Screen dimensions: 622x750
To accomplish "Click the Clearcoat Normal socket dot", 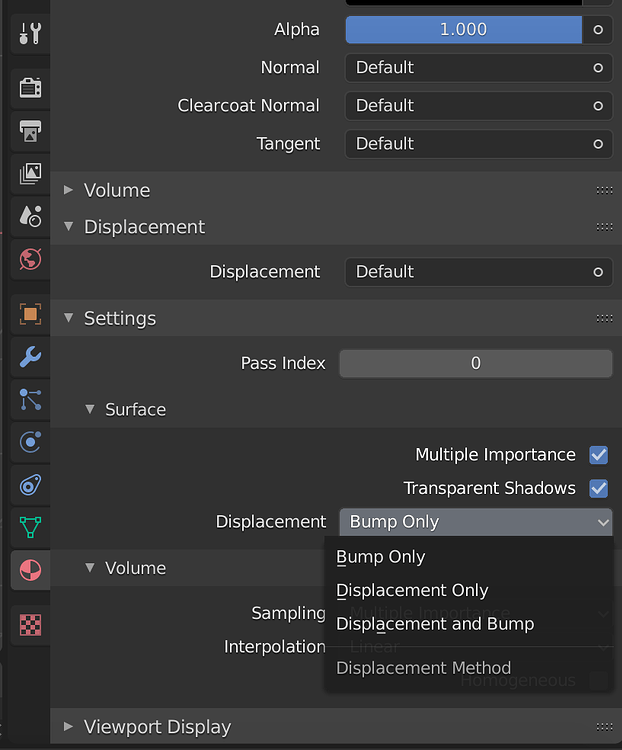I will click(598, 106).
